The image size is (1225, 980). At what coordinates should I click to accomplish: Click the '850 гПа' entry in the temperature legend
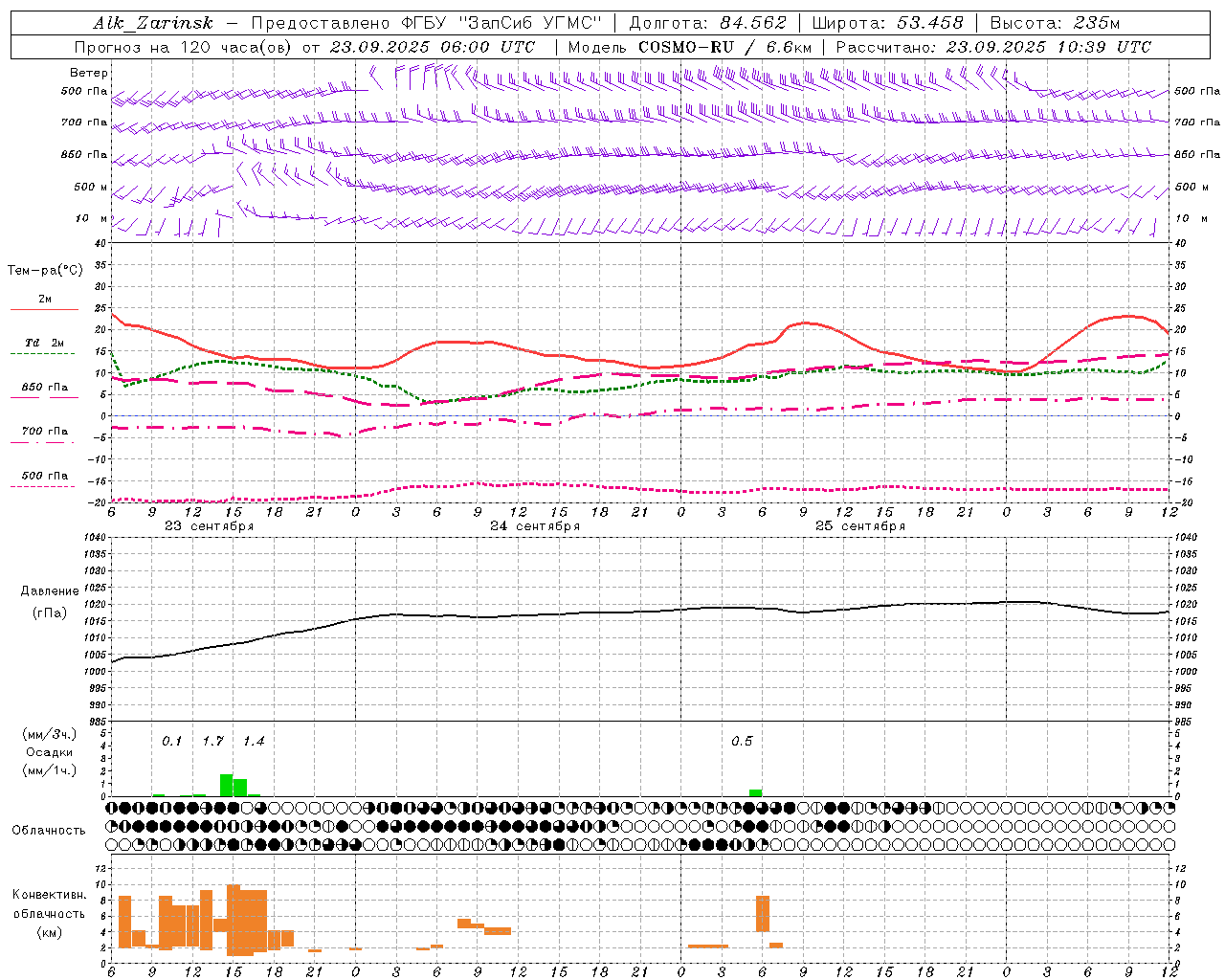tap(45, 388)
